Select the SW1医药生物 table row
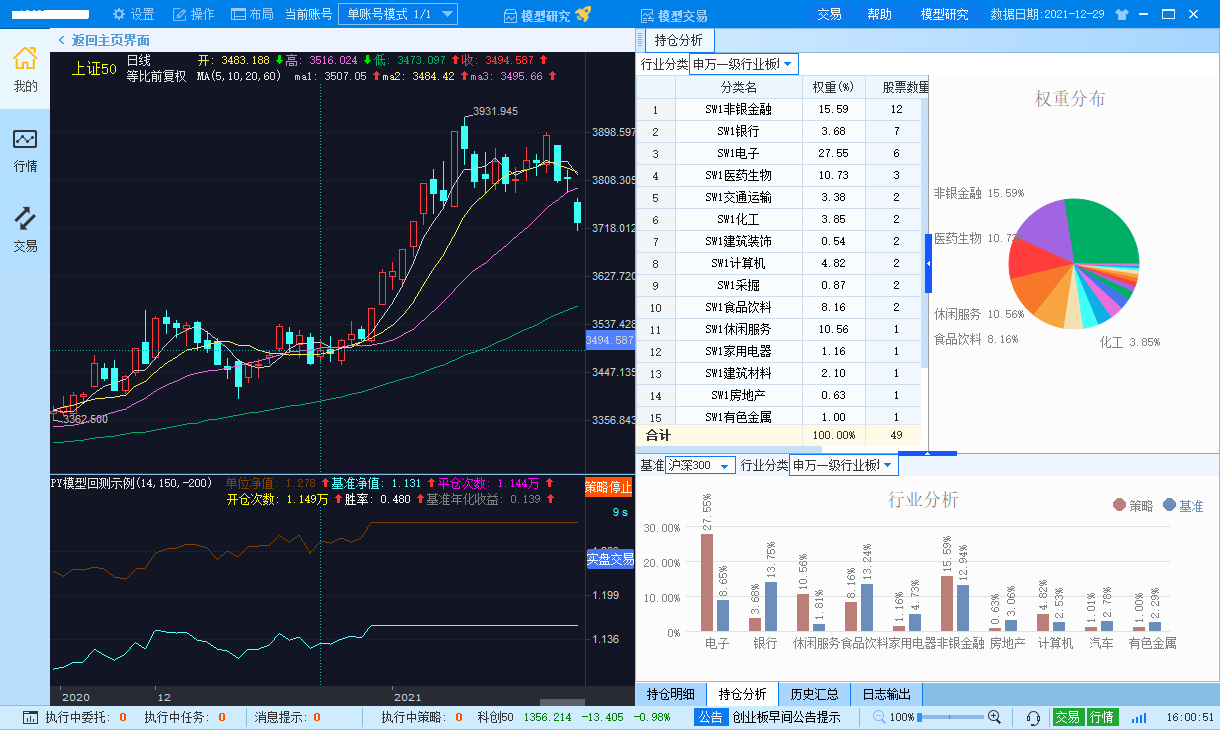The height and width of the screenshot is (730, 1220). [780, 175]
